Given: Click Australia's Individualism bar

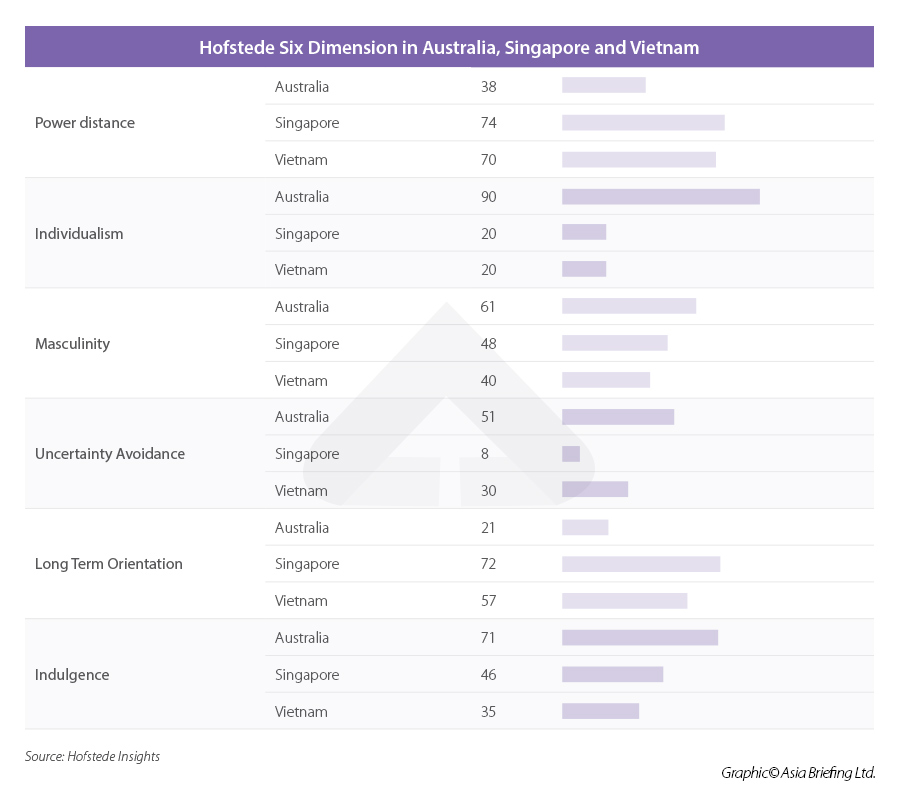Looking at the screenshot, I should [660, 197].
